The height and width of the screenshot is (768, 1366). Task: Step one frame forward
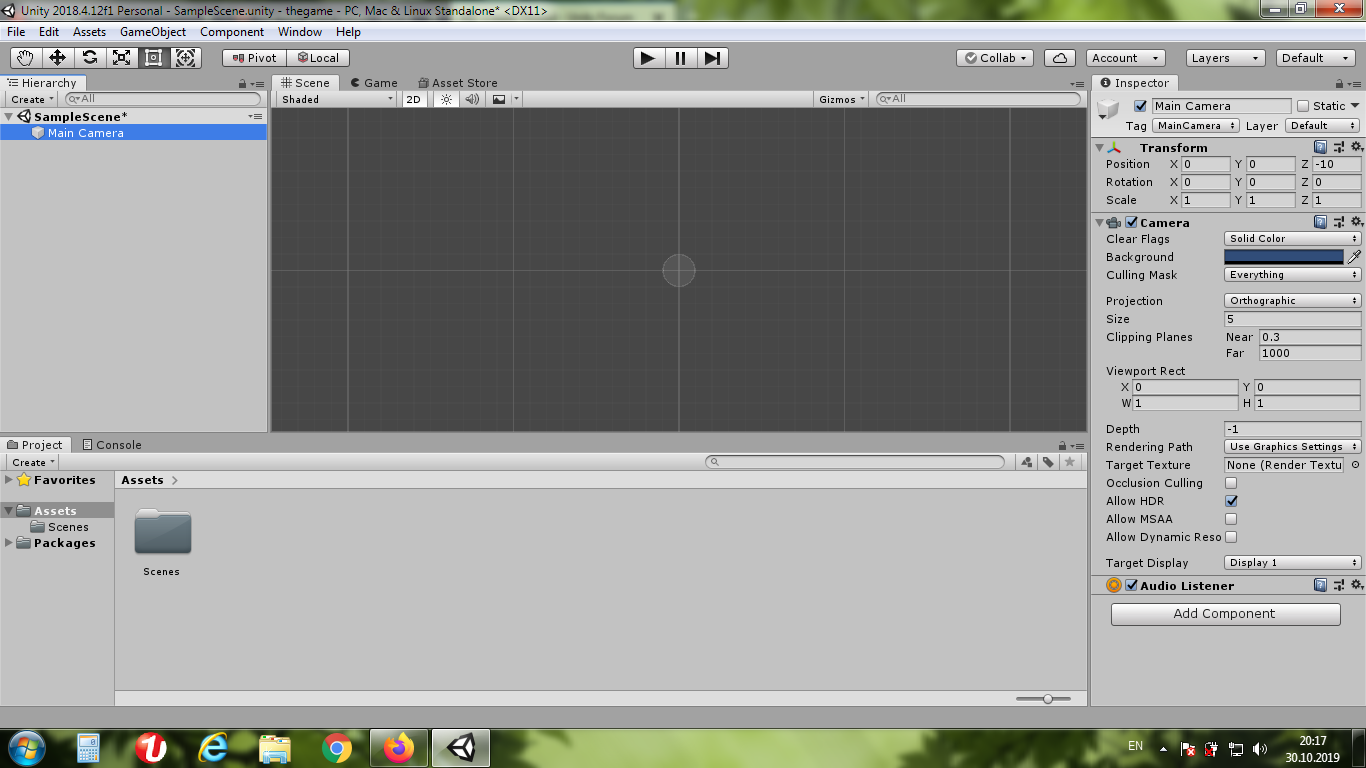click(712, 58)
